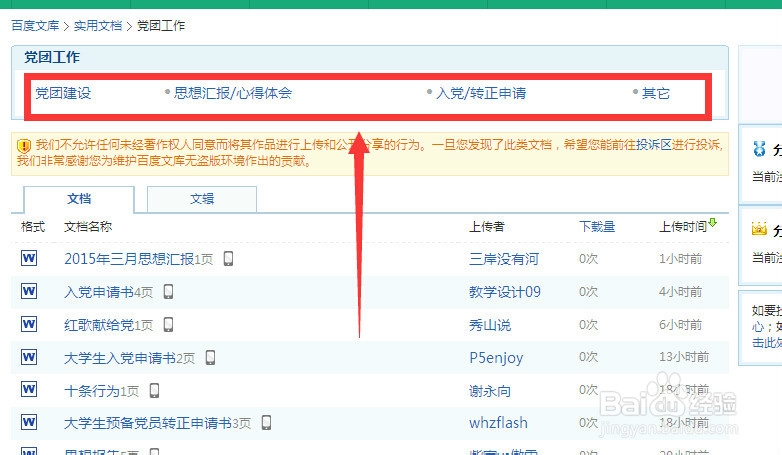View uploader 秀山说
The width and height of the screenshot is (782, 455).
point(490,325)
